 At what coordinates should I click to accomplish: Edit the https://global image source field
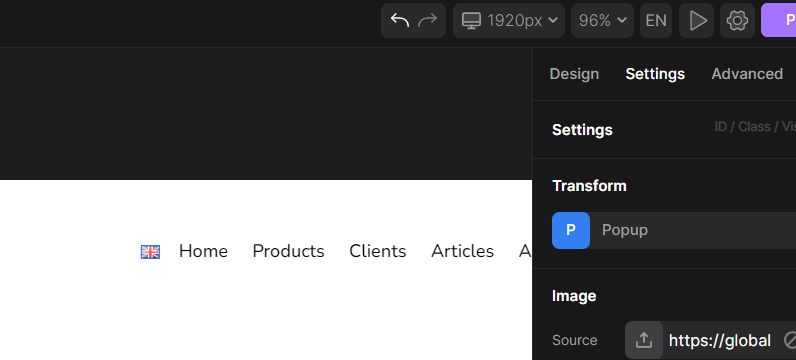pyautogui.click(x=720, y=340)
